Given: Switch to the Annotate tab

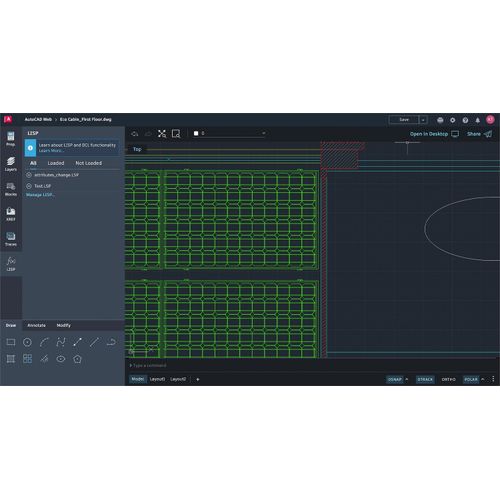Looking at the screenshot, I should click(36, 325).
